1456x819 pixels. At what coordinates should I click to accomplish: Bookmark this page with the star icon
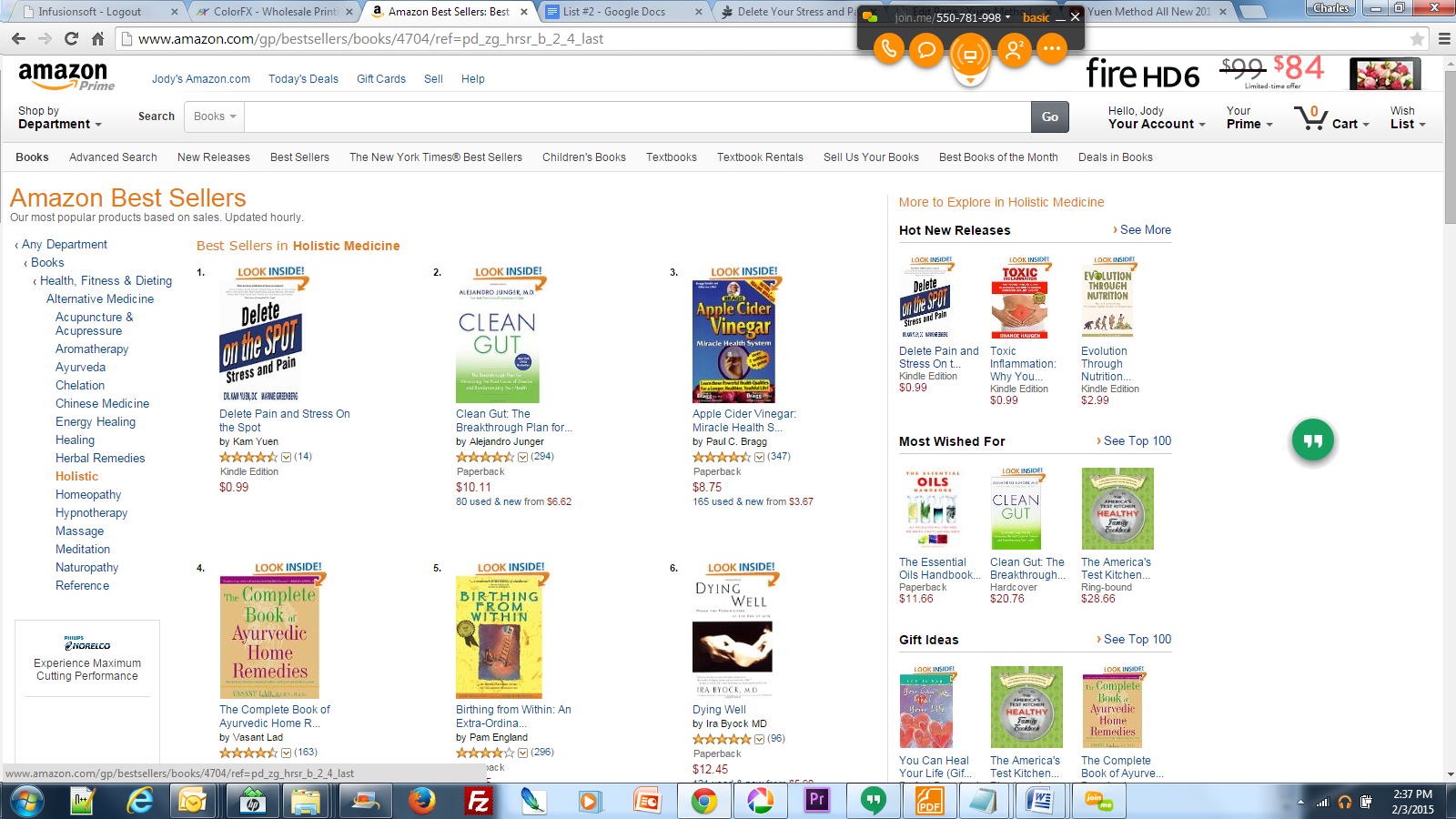(1417, 38)
